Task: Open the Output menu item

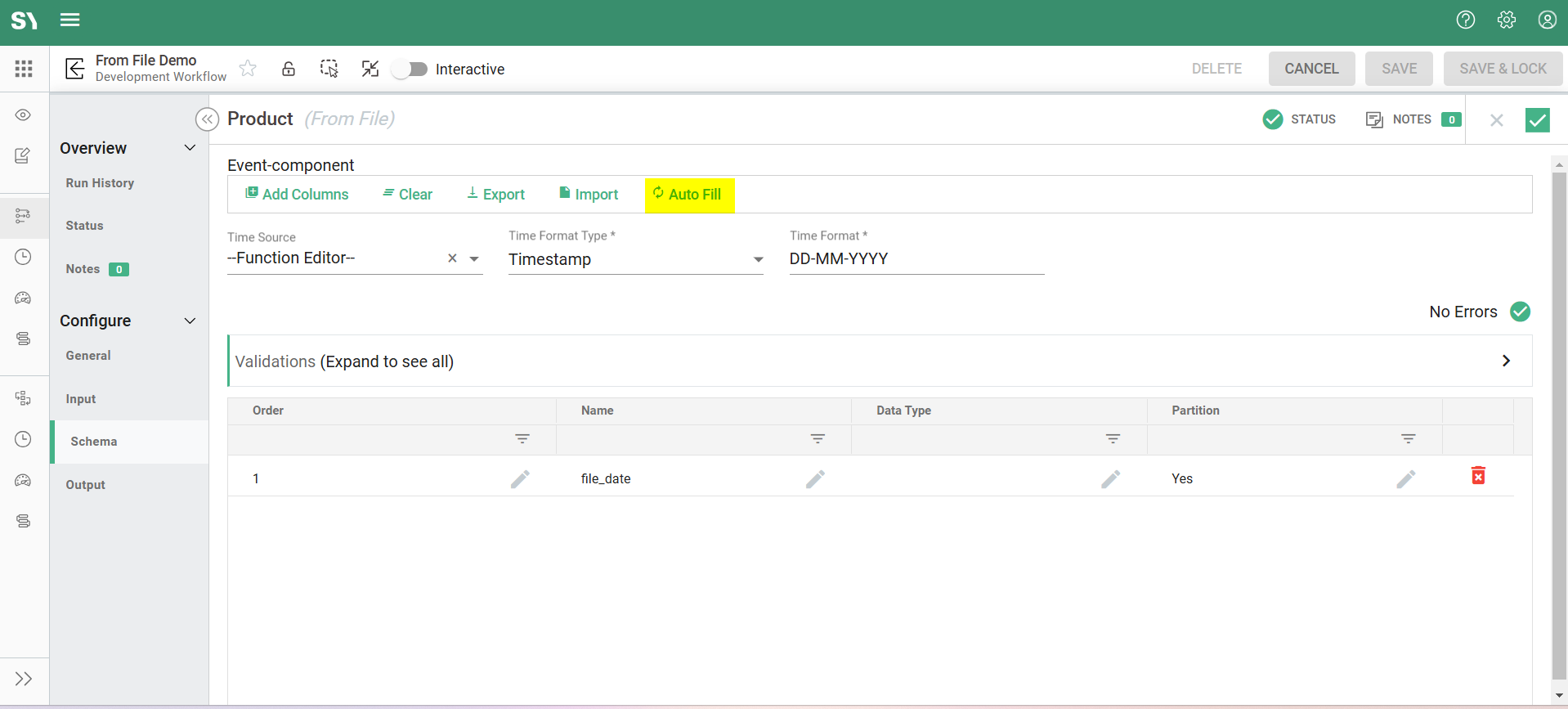Action: click(86, 485)
